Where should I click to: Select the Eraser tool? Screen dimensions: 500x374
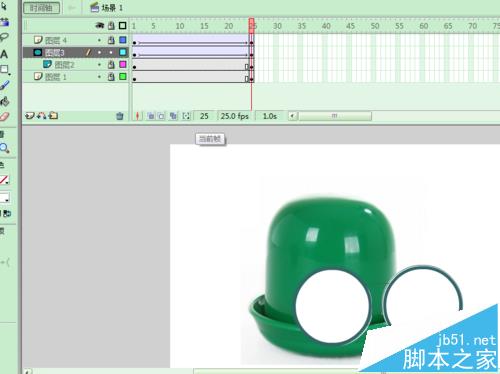(x=5, y=117)
